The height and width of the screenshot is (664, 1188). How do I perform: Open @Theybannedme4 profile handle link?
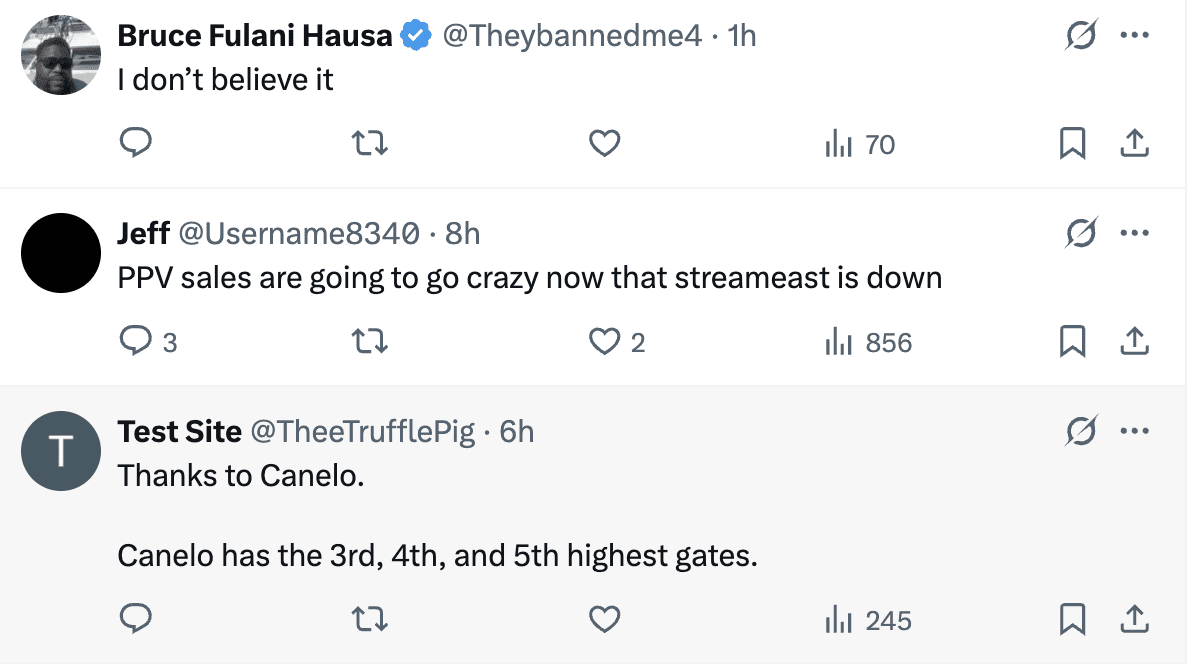(x=572, y=37)
